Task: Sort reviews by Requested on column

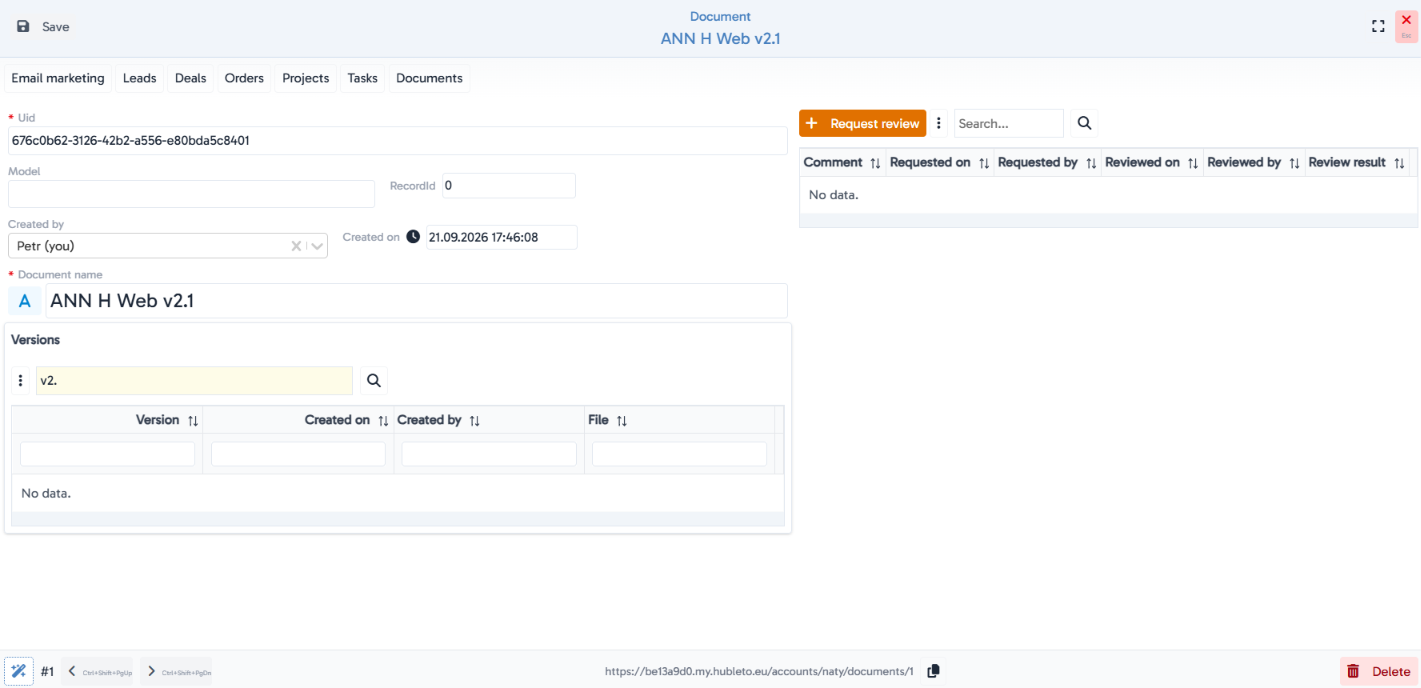Action: click(983, 163)
